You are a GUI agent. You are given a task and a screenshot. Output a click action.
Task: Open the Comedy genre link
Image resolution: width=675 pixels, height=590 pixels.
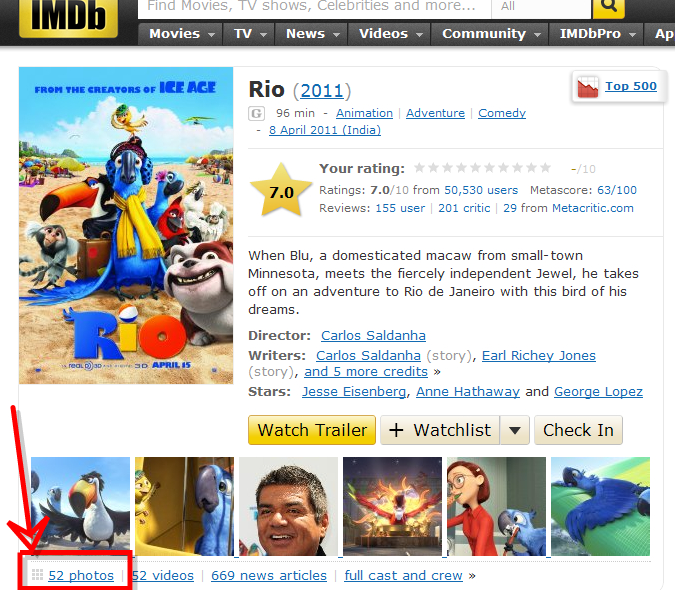[502, 113]
